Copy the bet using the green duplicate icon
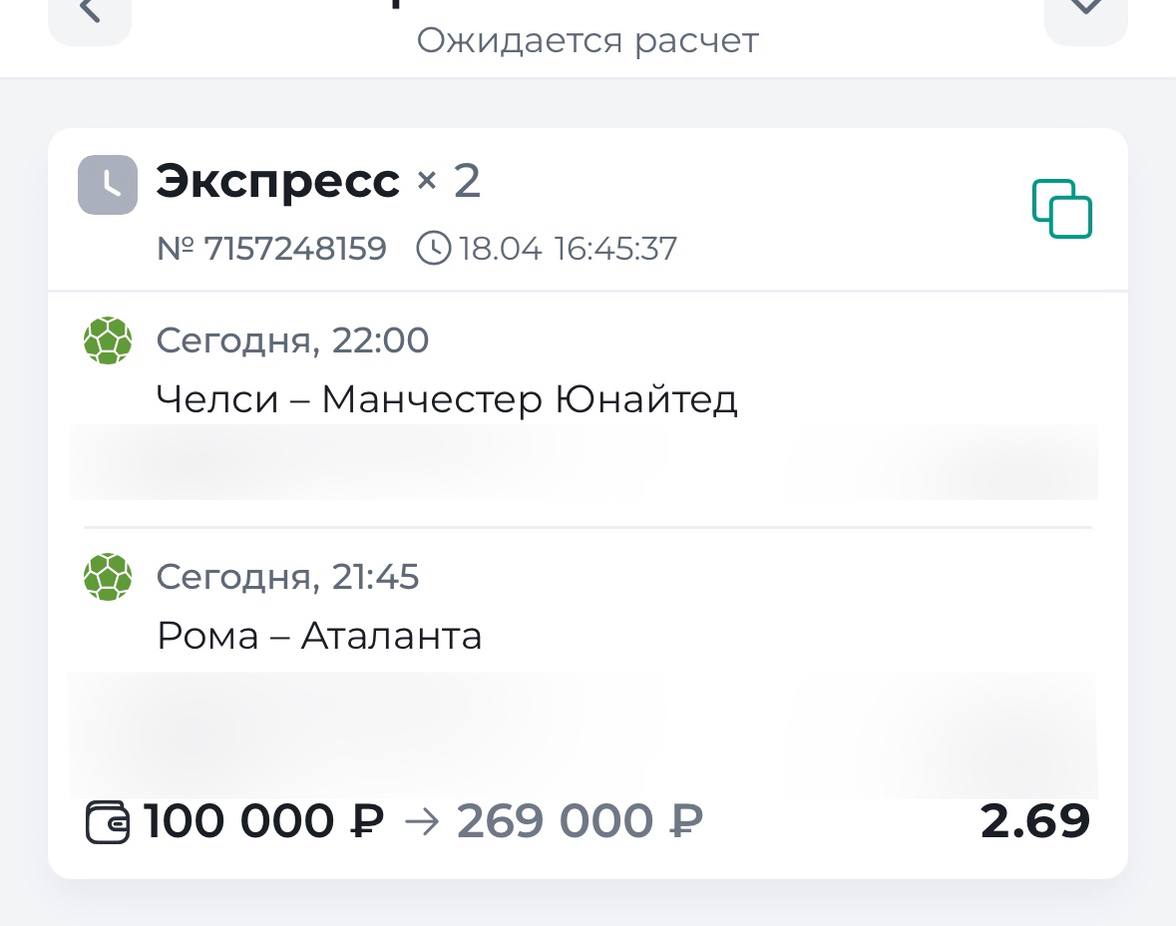Viewport: 1176px width, 926px height. [x=1062, y=209]
